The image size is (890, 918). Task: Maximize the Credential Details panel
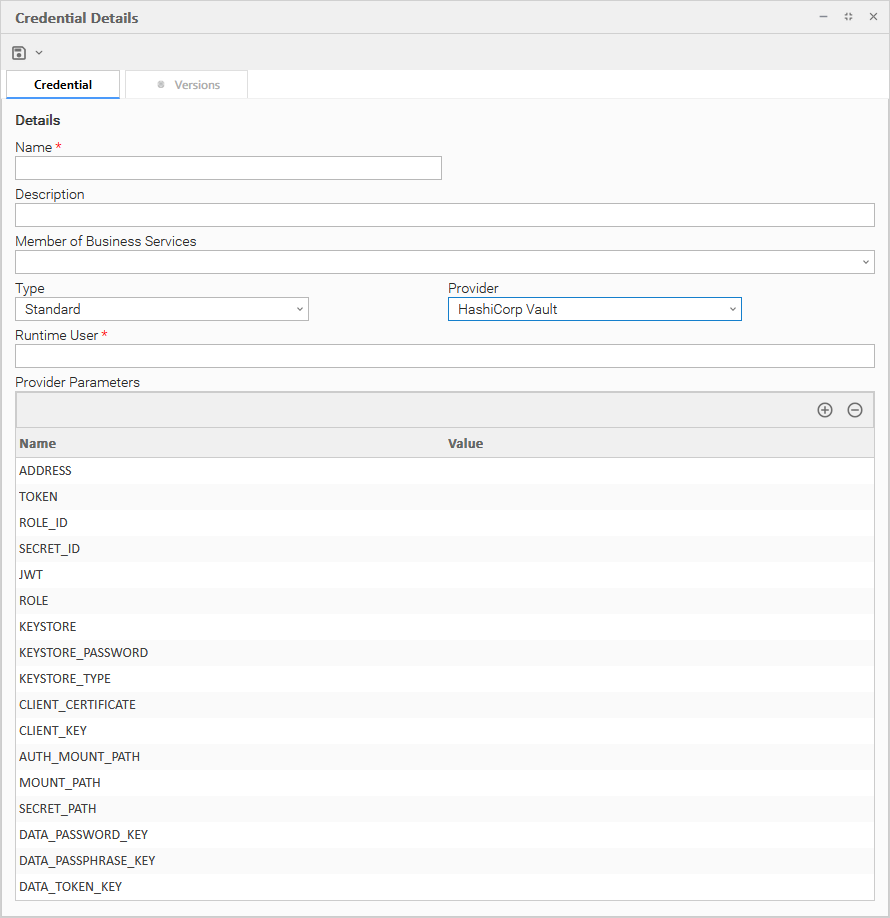(x=848, y=17)
